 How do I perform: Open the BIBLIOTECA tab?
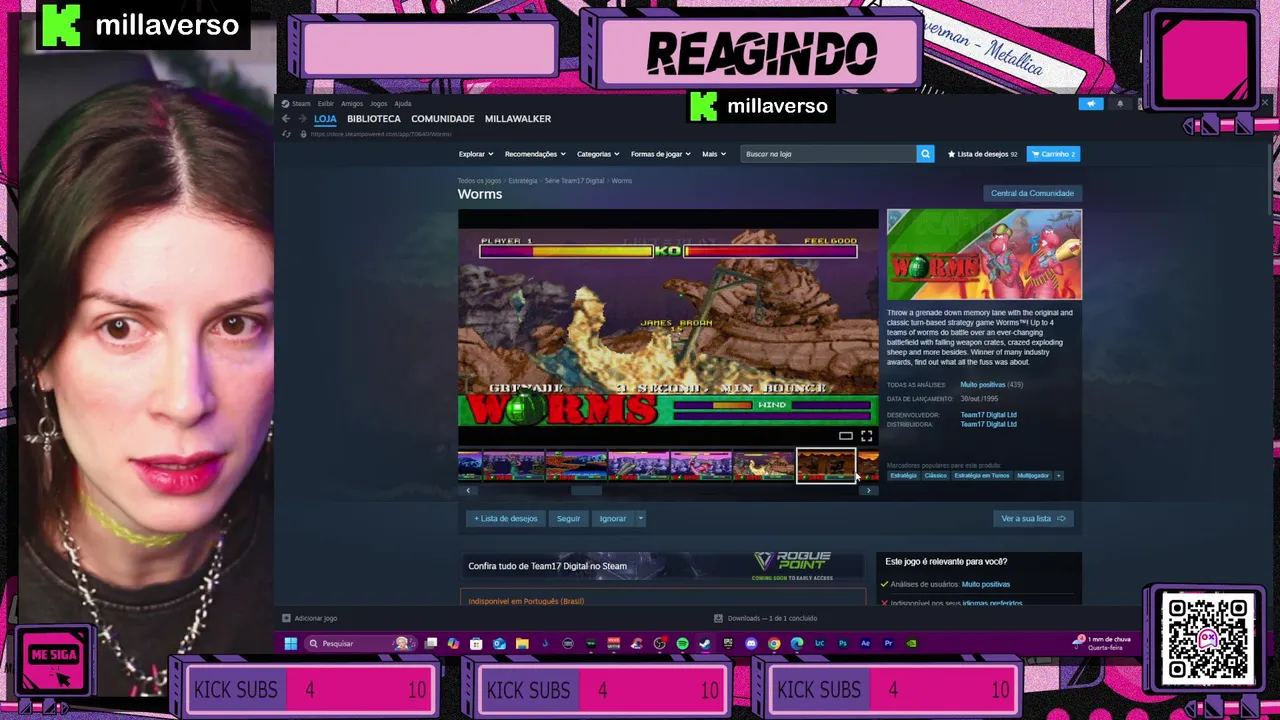click(x=374, y=118)
